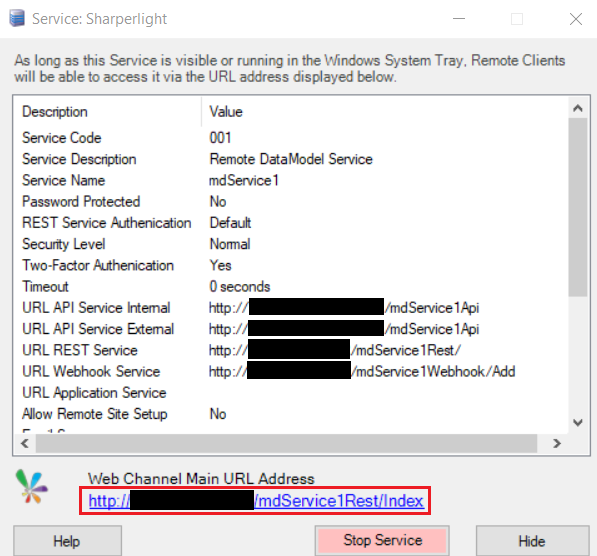Select the REST Service Authenication row label

107,223
